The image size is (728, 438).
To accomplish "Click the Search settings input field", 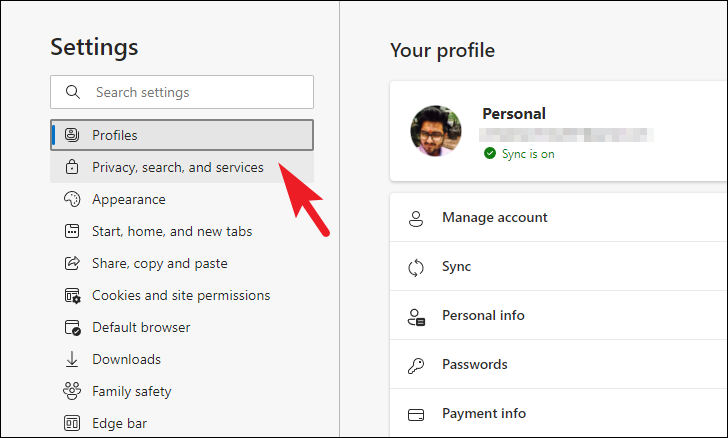I will click(182, 92).
